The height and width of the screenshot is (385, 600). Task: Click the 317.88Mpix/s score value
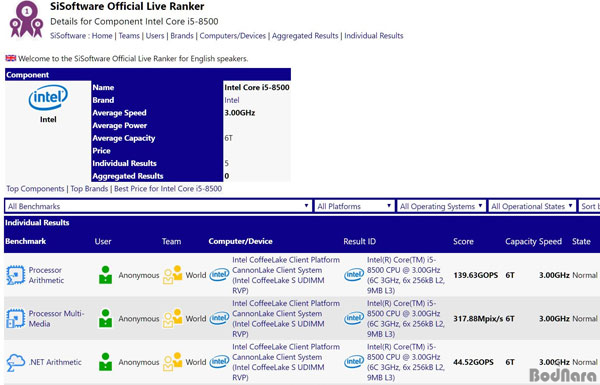(478, 318)
